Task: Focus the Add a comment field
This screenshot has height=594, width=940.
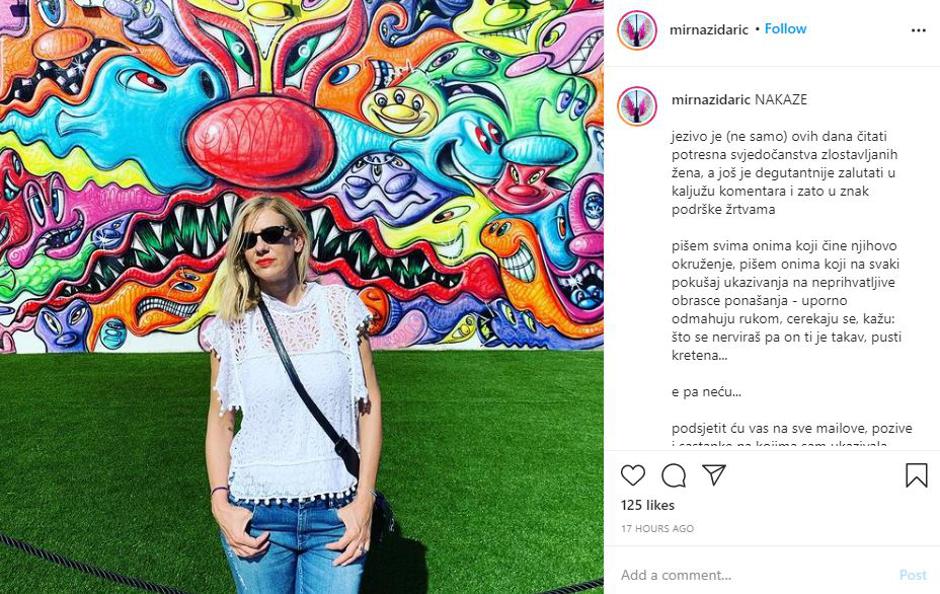Action: (755, 575)
